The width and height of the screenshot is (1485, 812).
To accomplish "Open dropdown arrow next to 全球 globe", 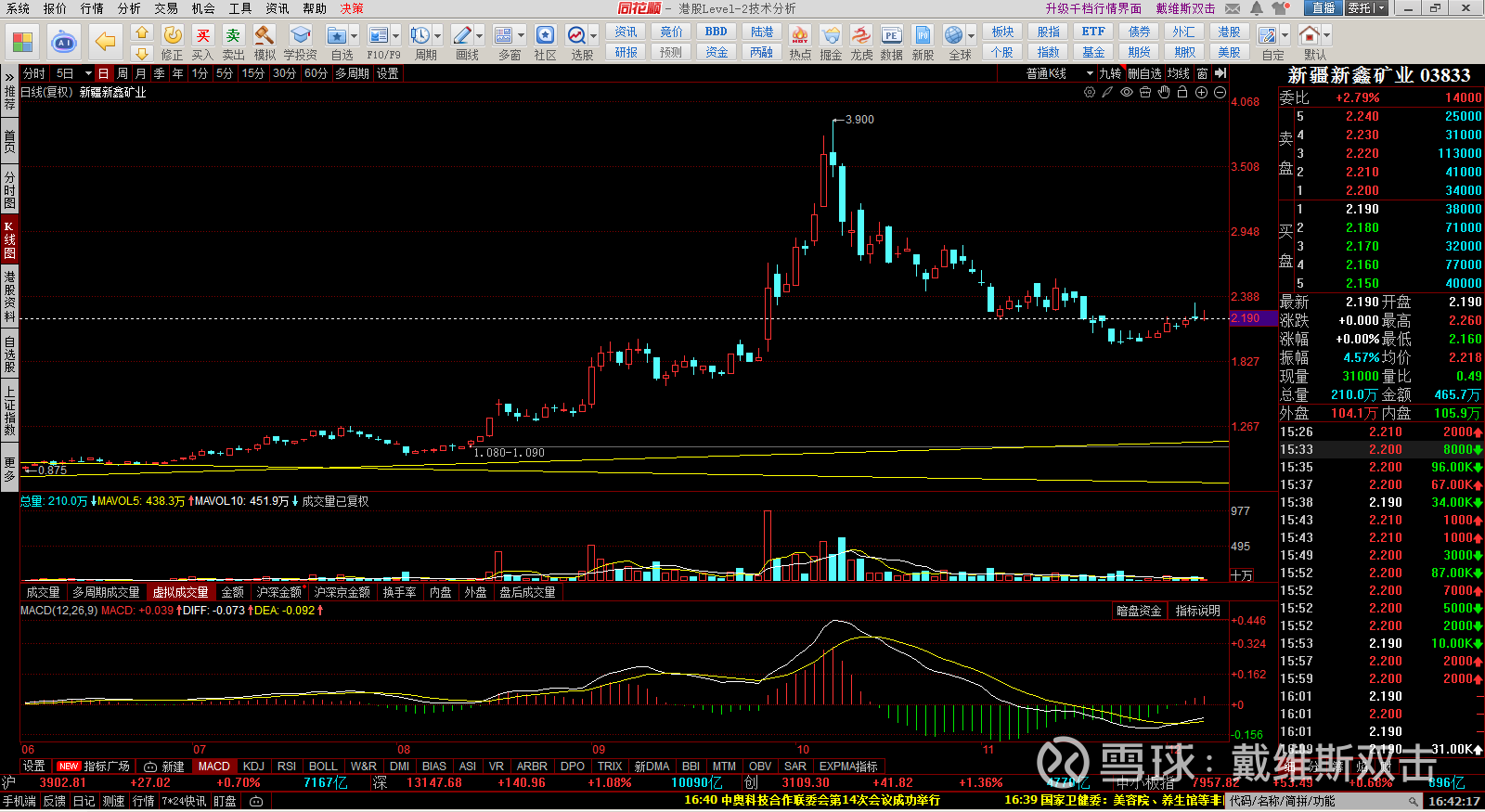I will point(972,36).
